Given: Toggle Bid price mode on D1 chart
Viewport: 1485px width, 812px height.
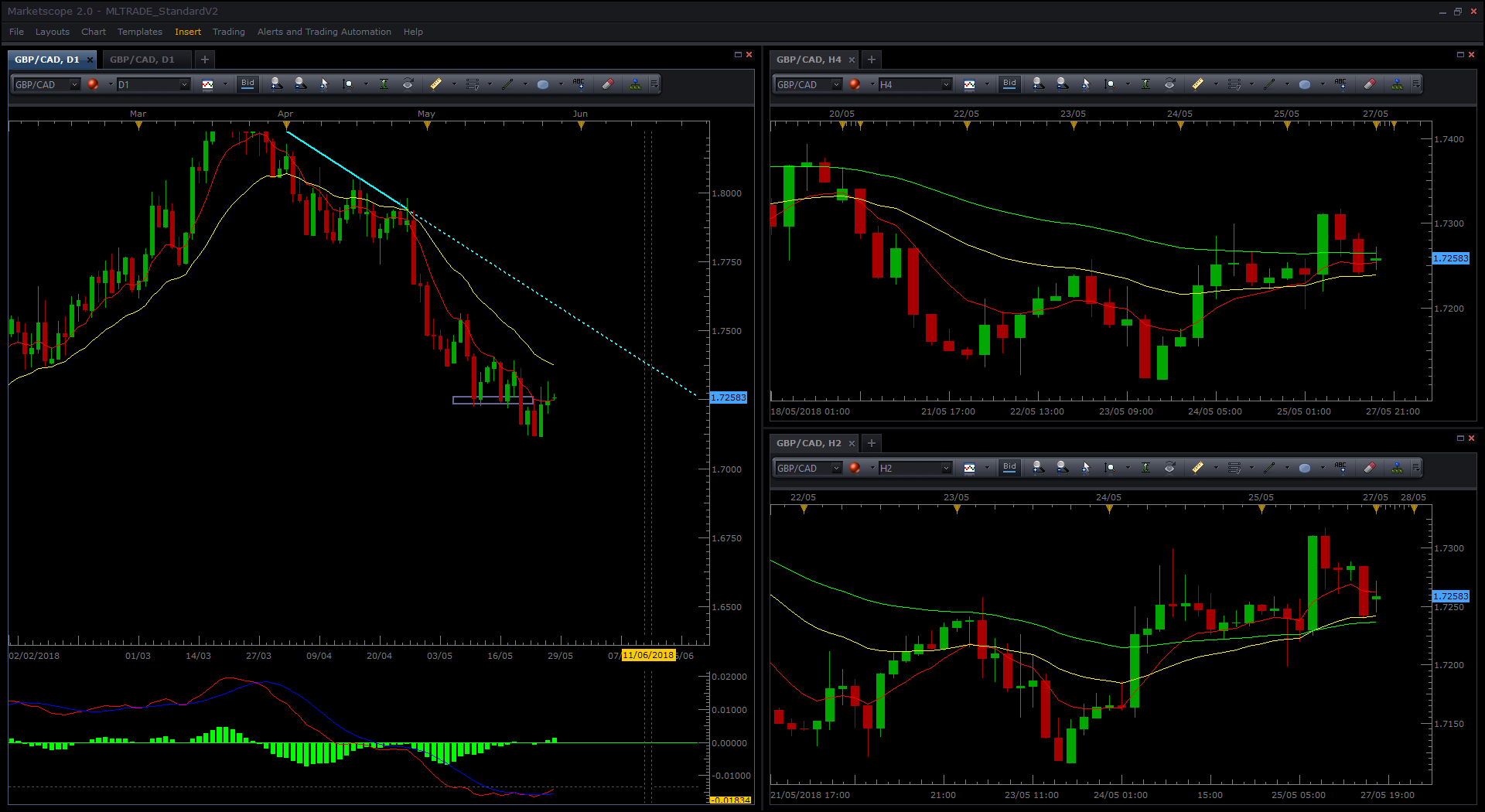Looking at the screenshot, I should click(x=247, y=84).
